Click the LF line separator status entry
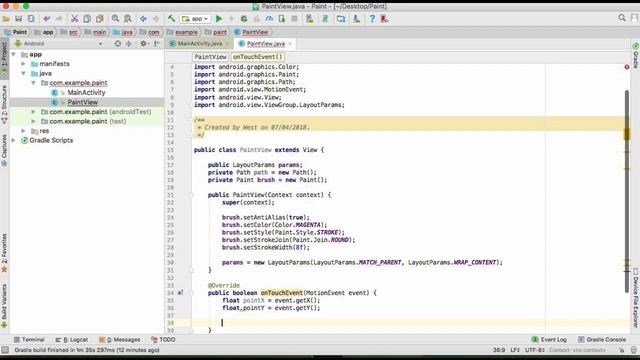This screenshot has width=640, height=360. 514,350
